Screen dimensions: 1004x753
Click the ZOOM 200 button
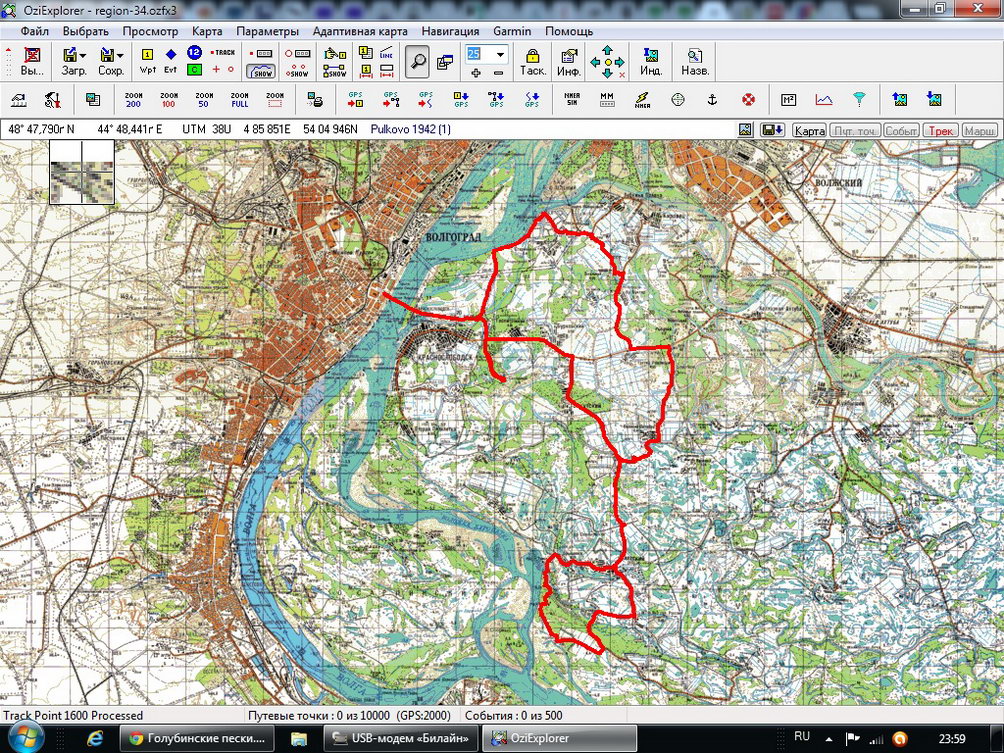[x=133, y=99]
